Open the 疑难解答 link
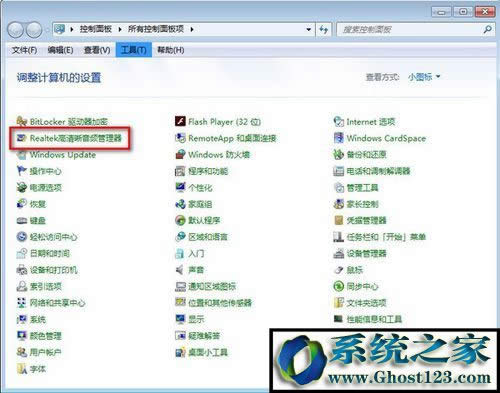The height and width of the screenshot is (393, 500). (x=204, y=336)
